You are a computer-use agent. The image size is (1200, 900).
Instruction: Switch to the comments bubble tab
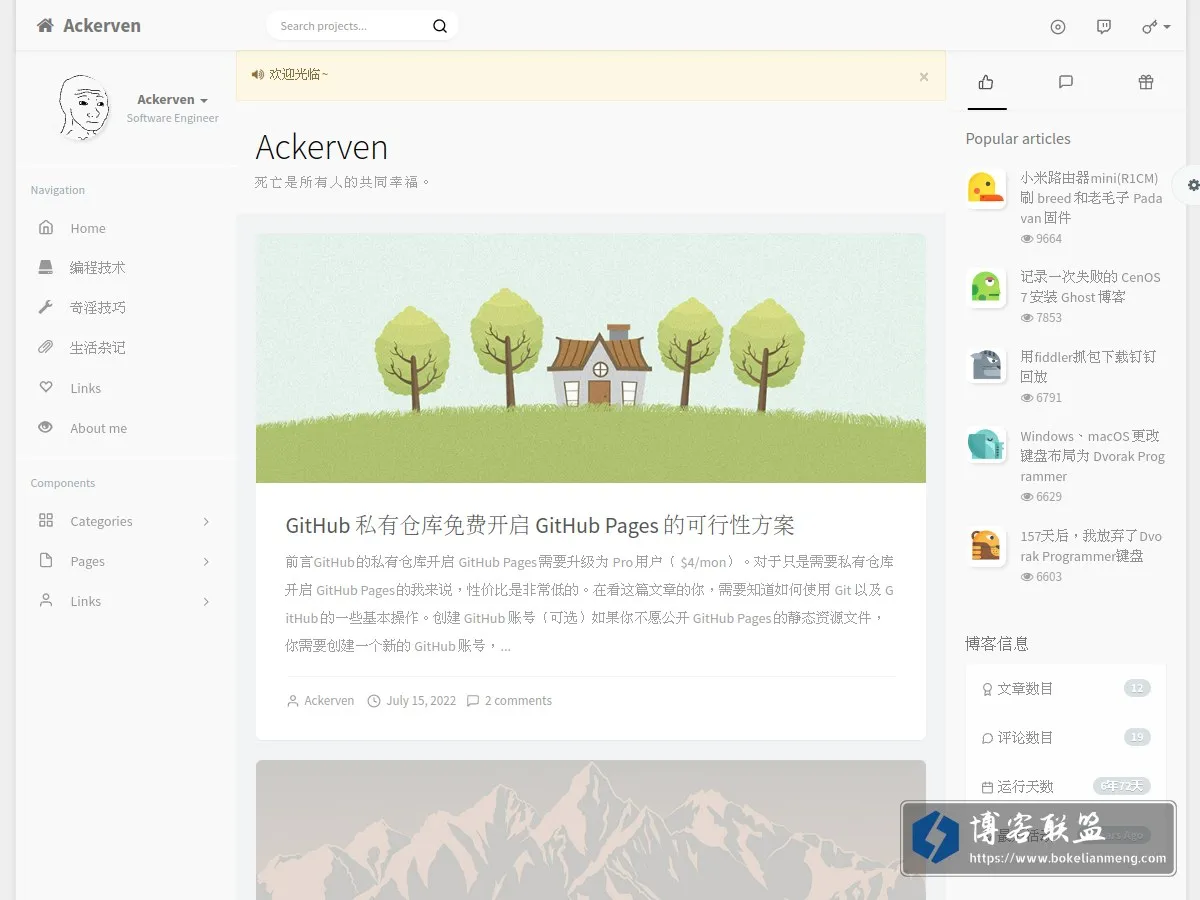click(x=1066, y=82)
